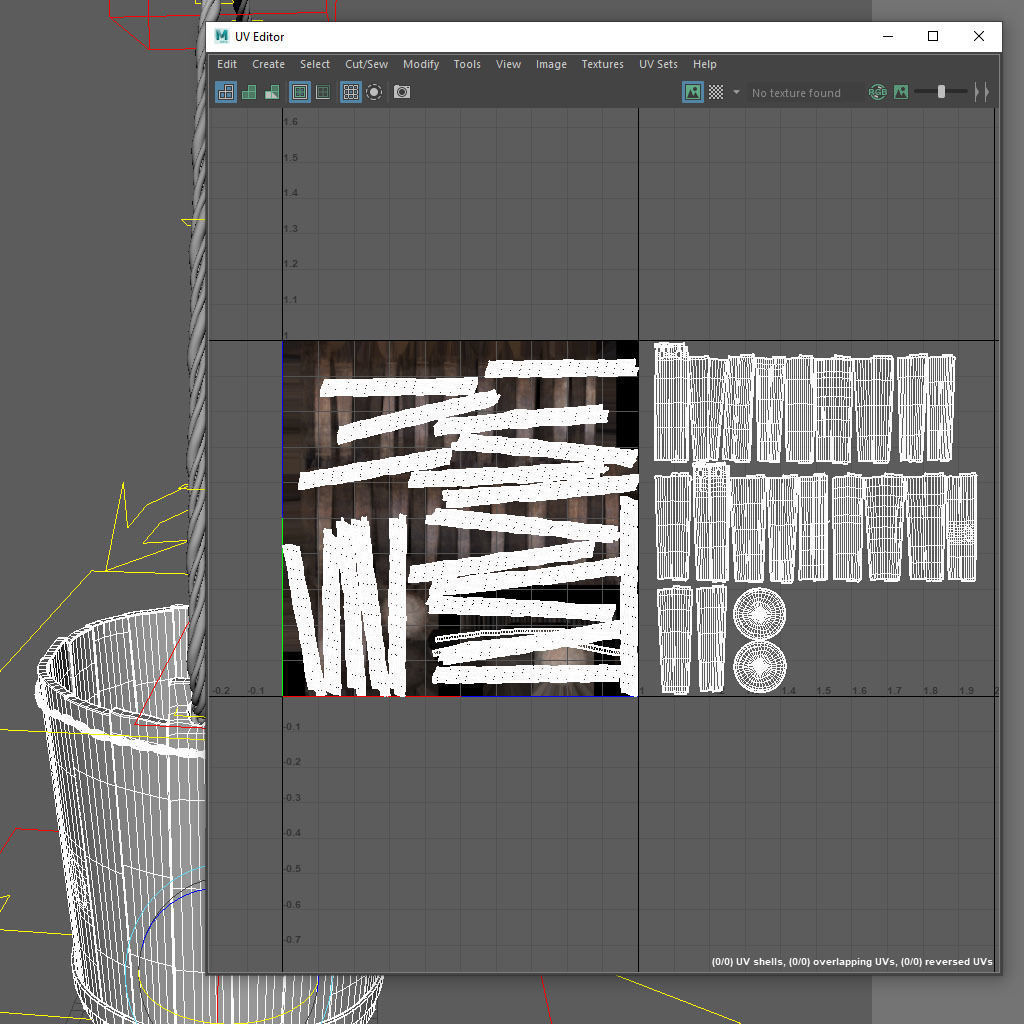This screenshot has height=1024, width=1024.
Task: Click the '-0.7' vertical ruler label
Action: coord(292,939)
